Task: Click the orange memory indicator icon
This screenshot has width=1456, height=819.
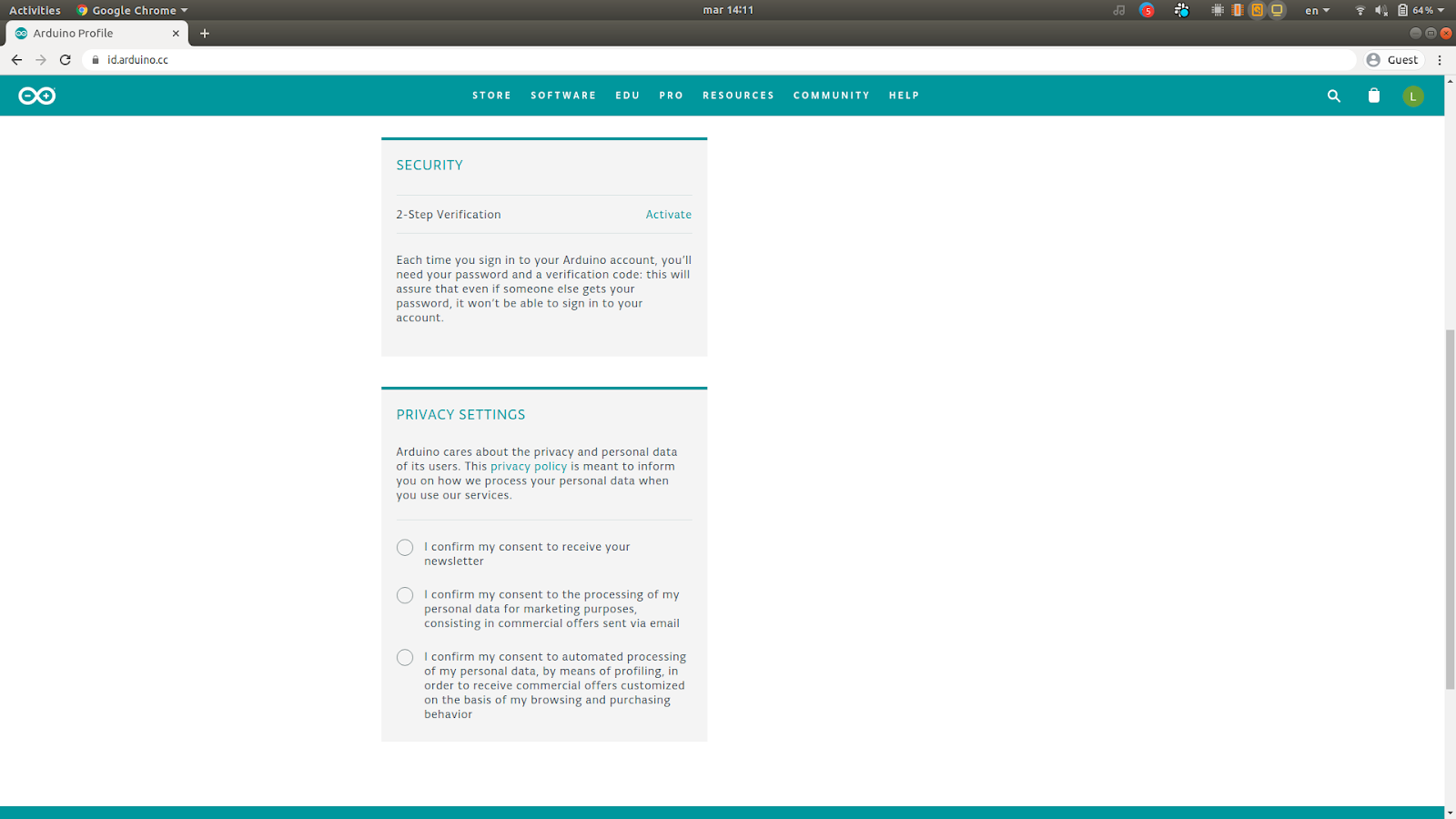Action: [x=1238, y=10]
